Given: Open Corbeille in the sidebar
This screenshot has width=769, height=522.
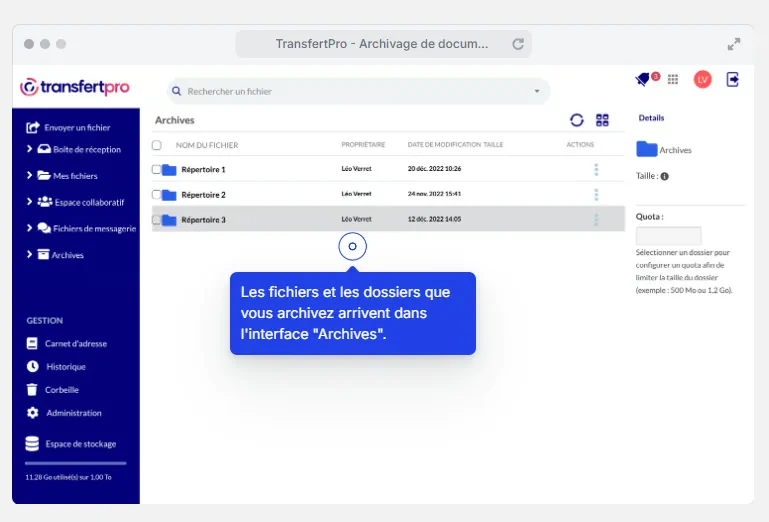Looking at the screenshot, I should point(61,390).
